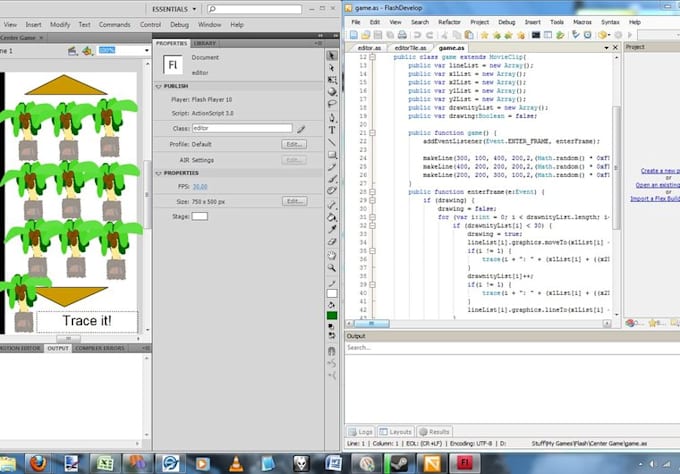This screenshot has height=474, width=680.
Task: Select the Free Transform tool
Action: (332, 80)
